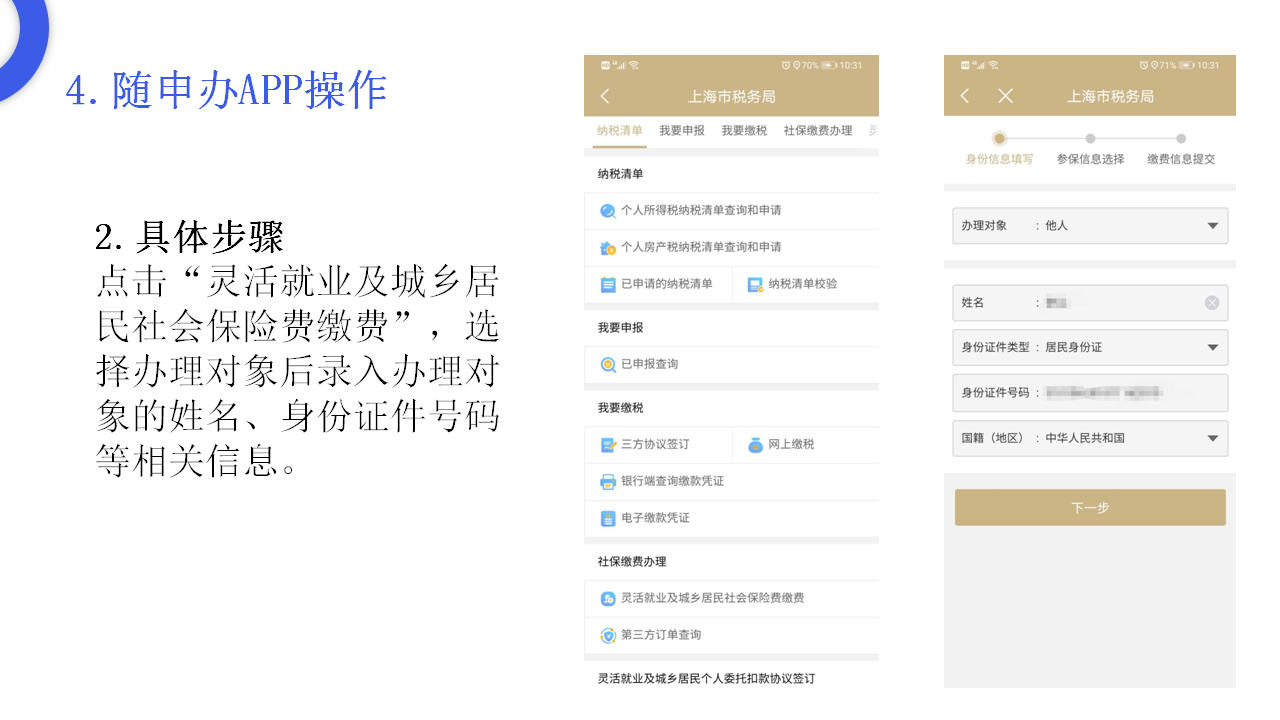Clear the 姓名 field with X icon

(x=1212, y=303)
